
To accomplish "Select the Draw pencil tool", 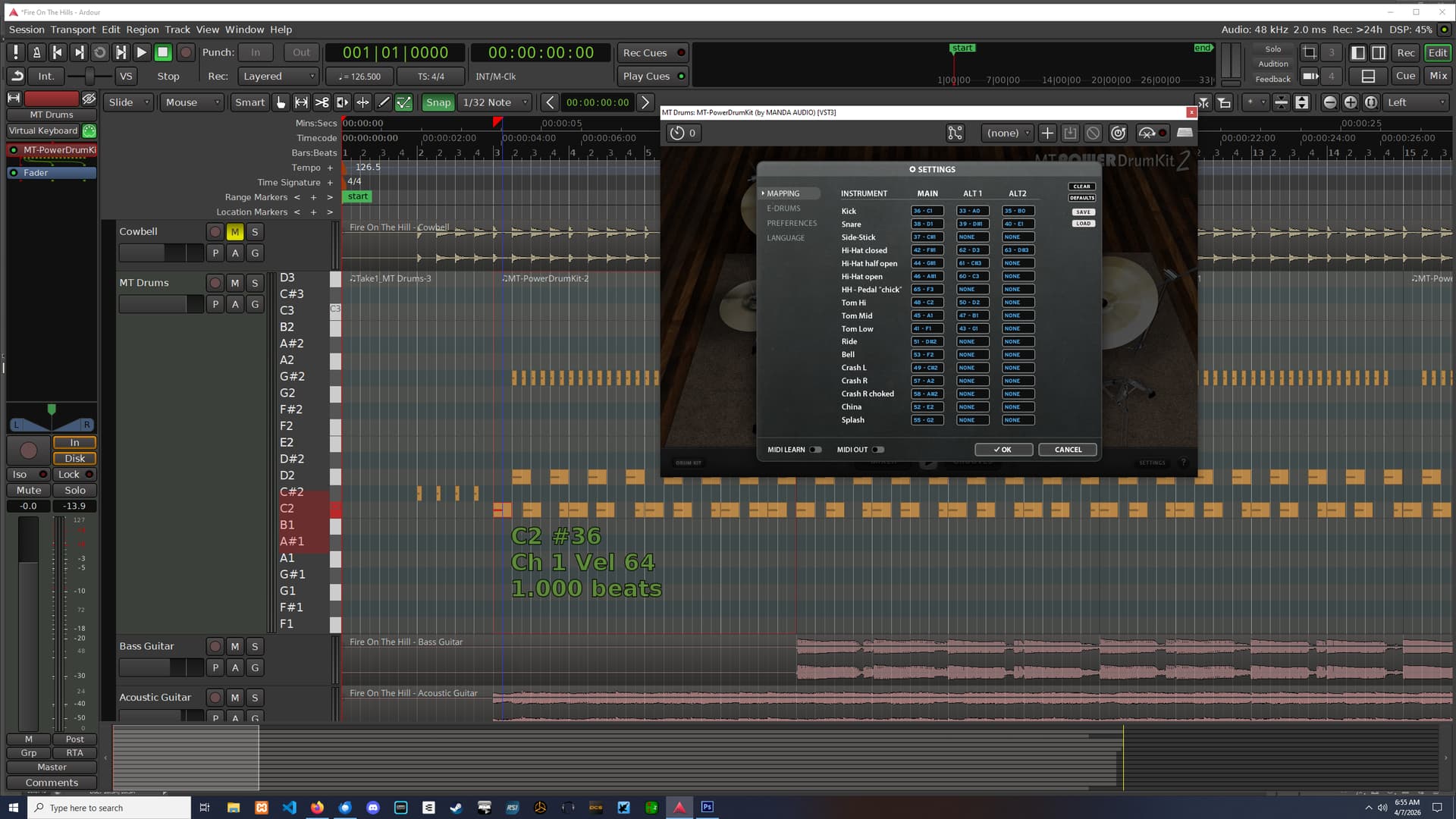I will pyautogui.click(x=384, y=102).
